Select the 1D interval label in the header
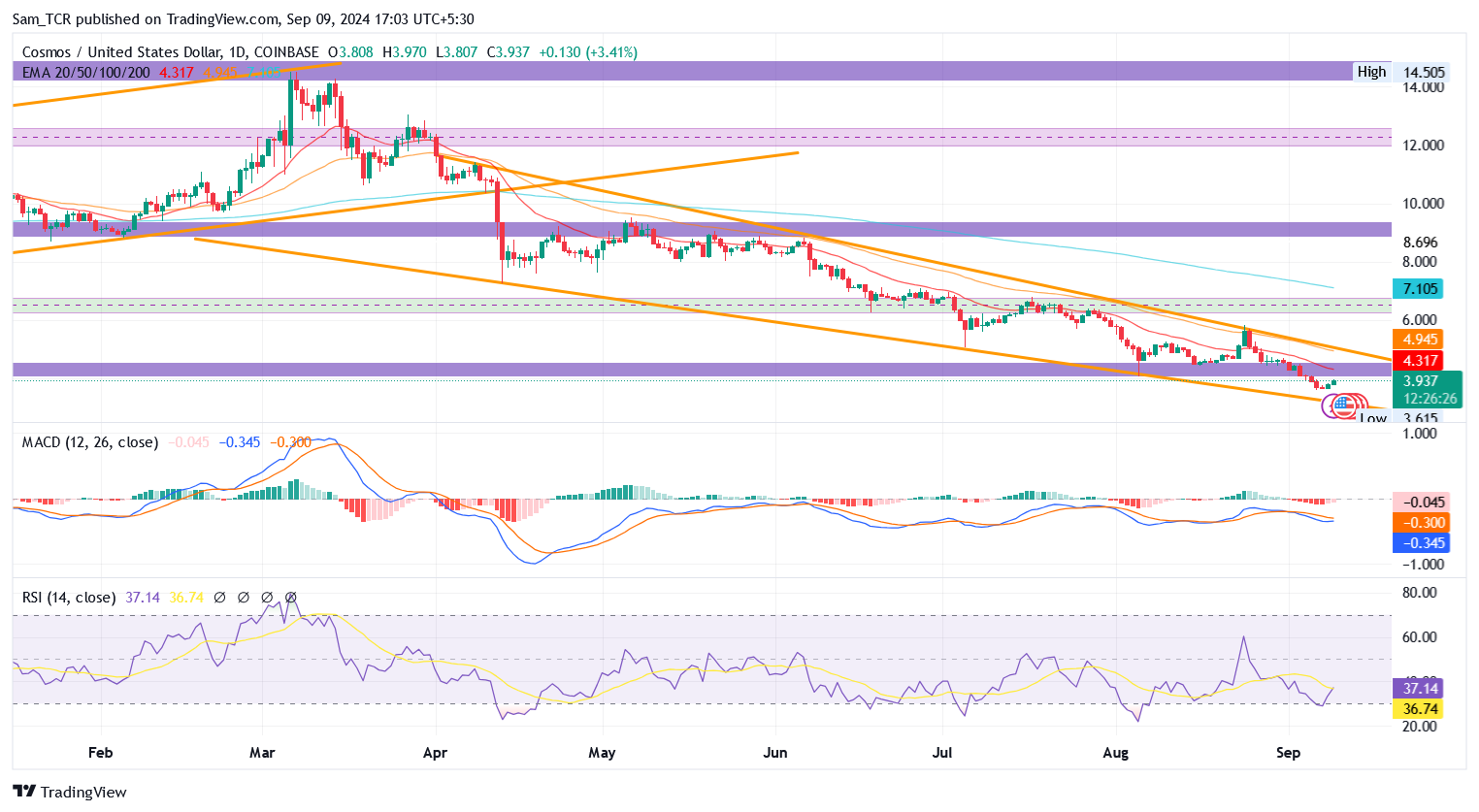Viewport: 1479px width, 812px height. pyautogui.click(x=237, y=52)
